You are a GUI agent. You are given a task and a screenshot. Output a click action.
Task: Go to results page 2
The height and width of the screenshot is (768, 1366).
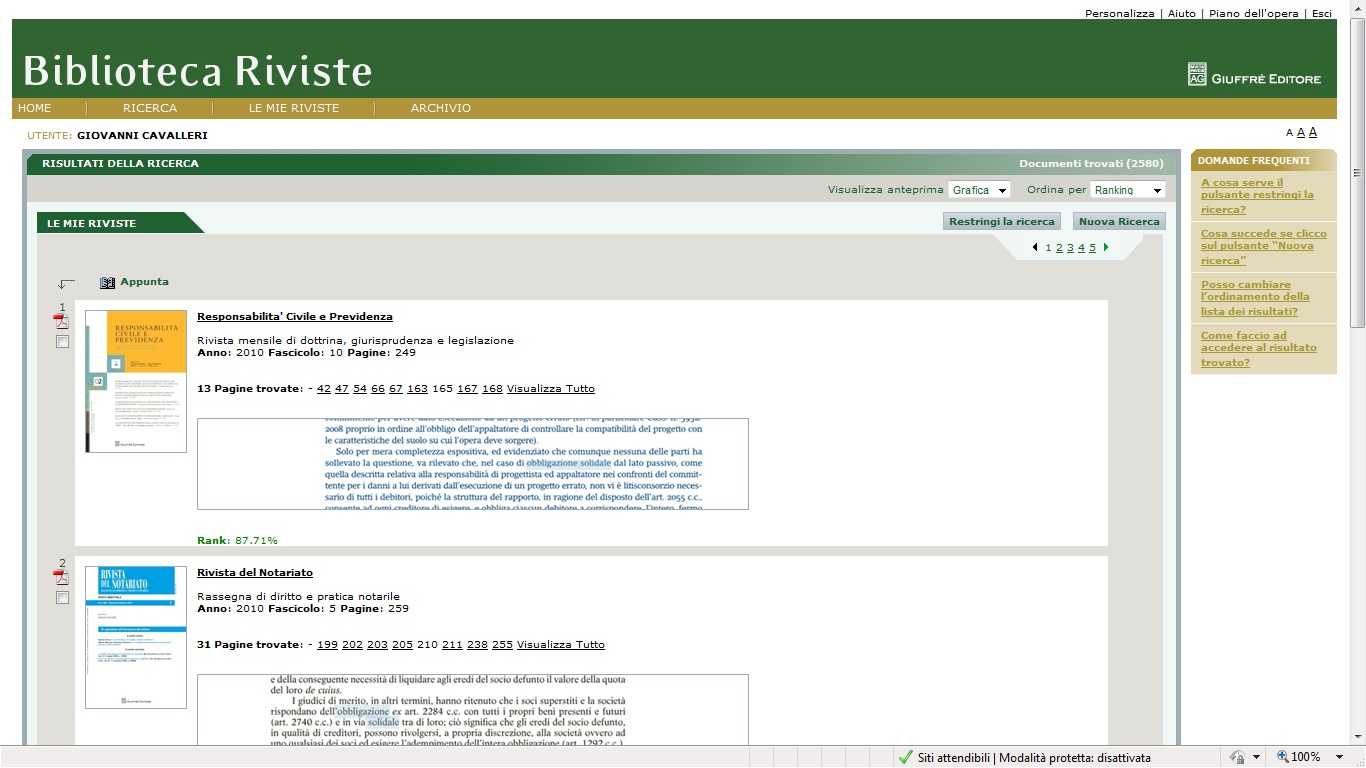1059,248
